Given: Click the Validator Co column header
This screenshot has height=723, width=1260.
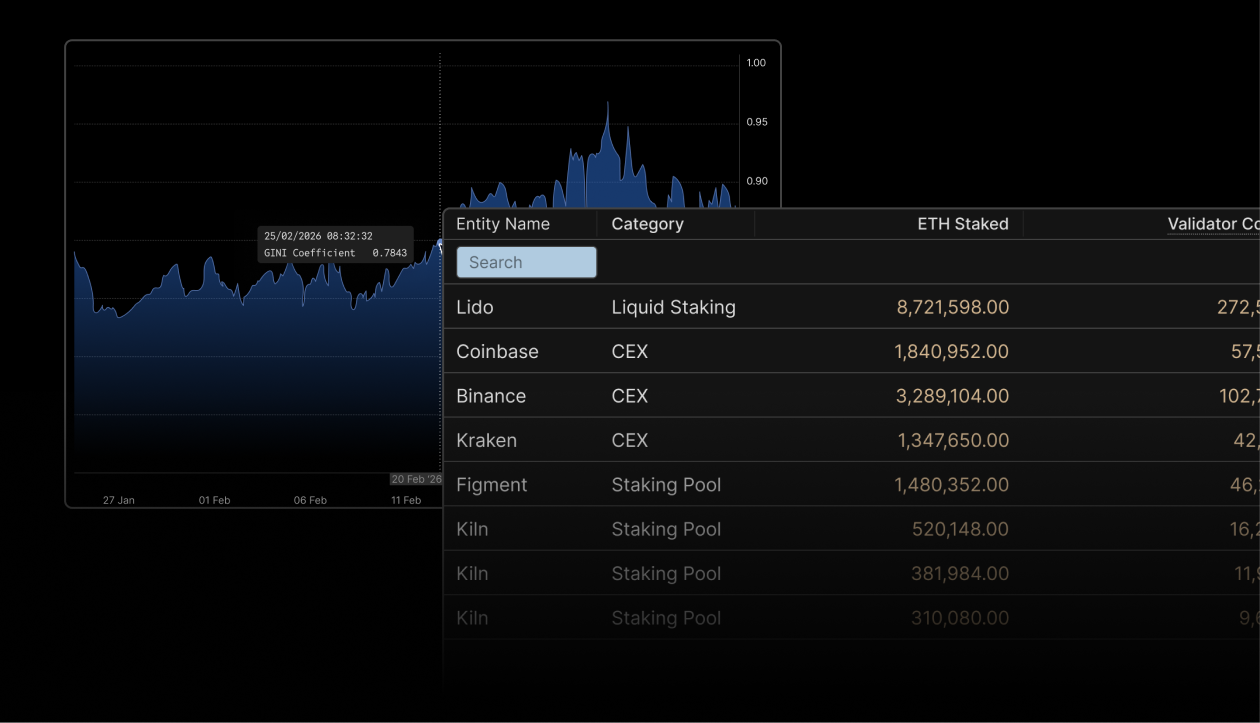Looking at the screenshot, I should 1213,224.
